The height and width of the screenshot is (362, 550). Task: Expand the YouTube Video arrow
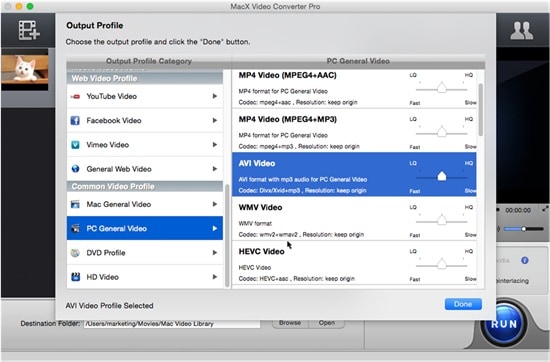point(215,96)
